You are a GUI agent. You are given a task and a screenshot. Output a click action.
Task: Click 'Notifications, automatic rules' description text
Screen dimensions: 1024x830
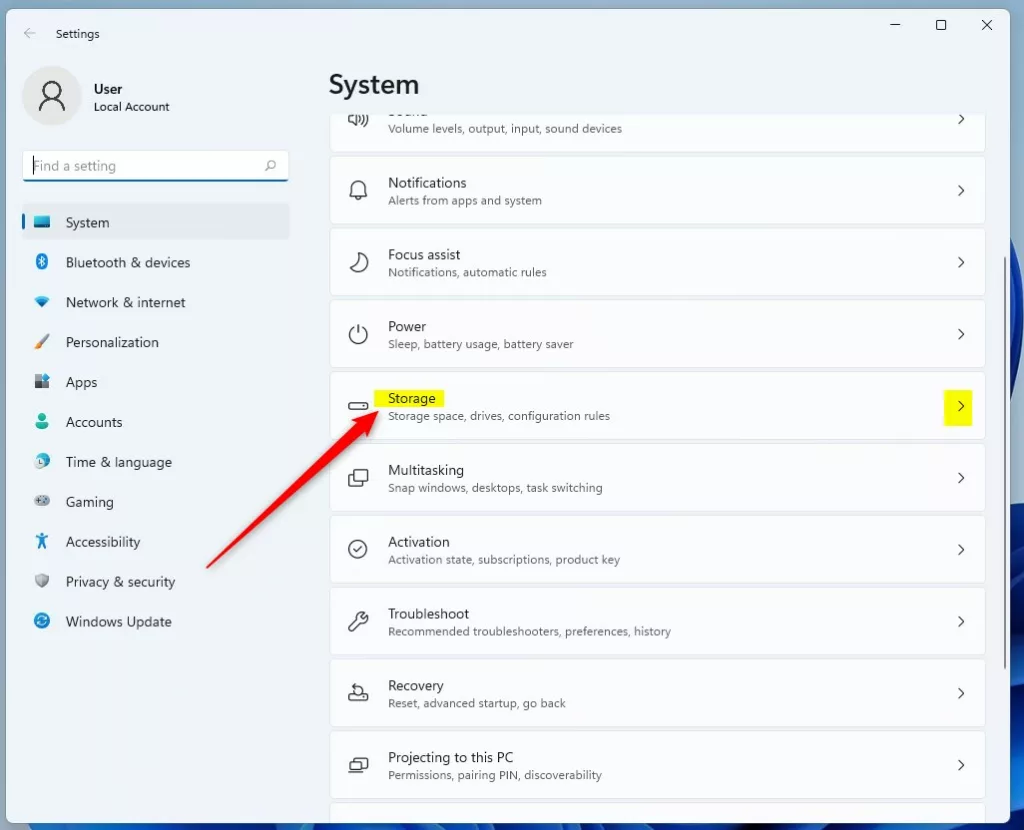click(467, 272)
